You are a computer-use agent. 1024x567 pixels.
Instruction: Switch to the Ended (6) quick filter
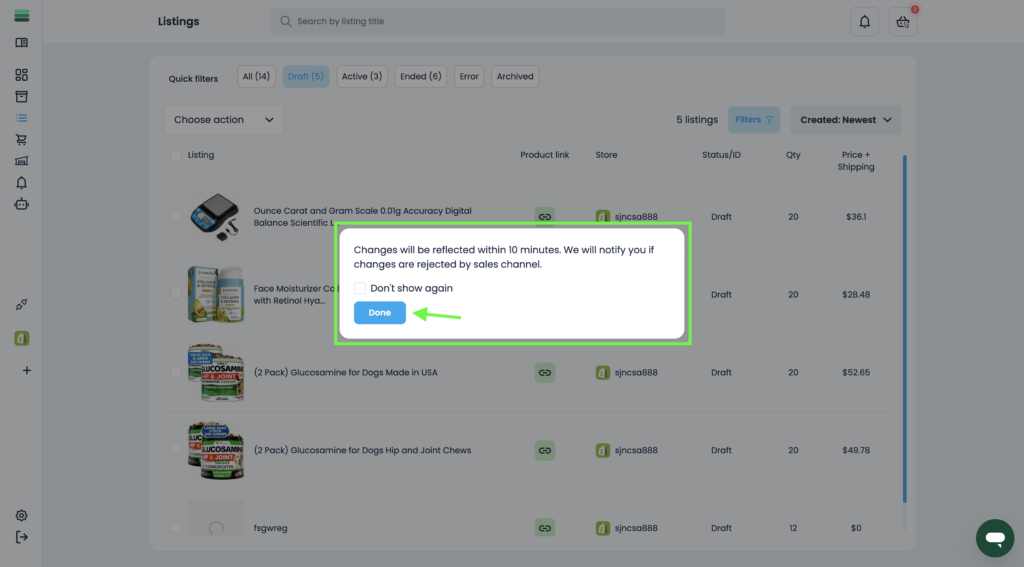point(420,77)
